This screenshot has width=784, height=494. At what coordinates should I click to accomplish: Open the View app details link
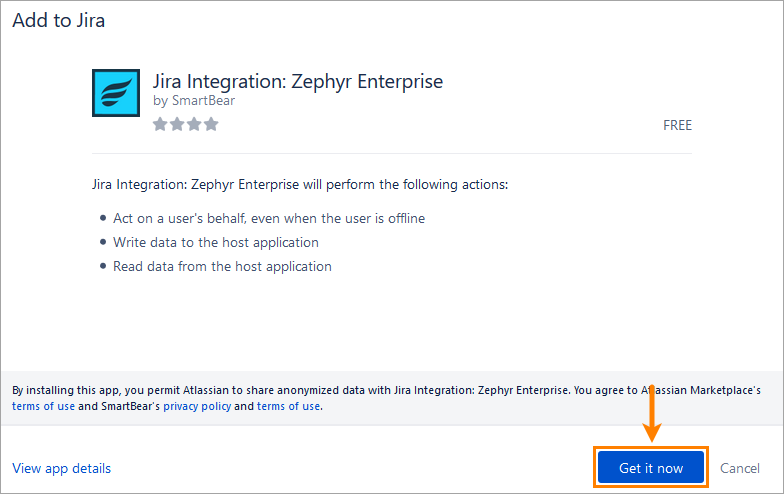click(x=62, y=468)
